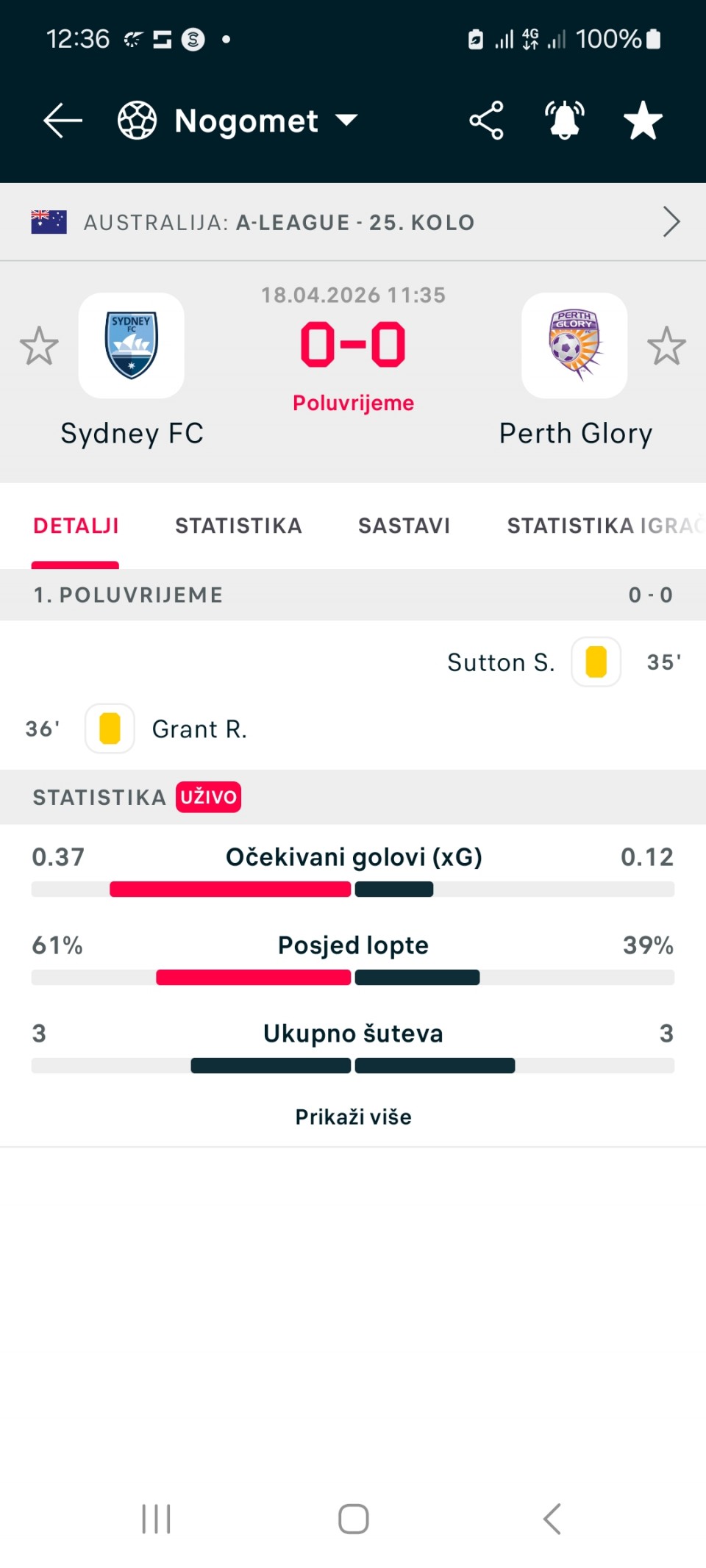
Task: Expand stats with Prikaži više
Action: [x=353, y=1117]
